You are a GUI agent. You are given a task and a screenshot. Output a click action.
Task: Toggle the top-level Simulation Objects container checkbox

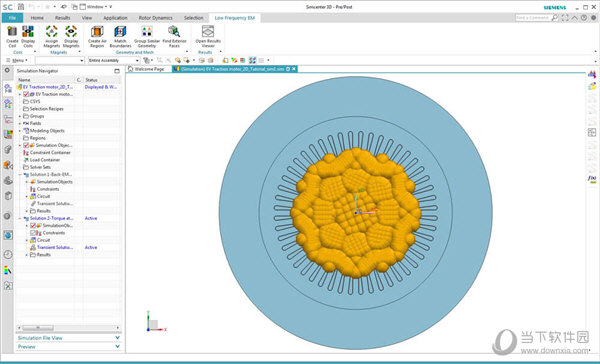[x=26, y=145]
